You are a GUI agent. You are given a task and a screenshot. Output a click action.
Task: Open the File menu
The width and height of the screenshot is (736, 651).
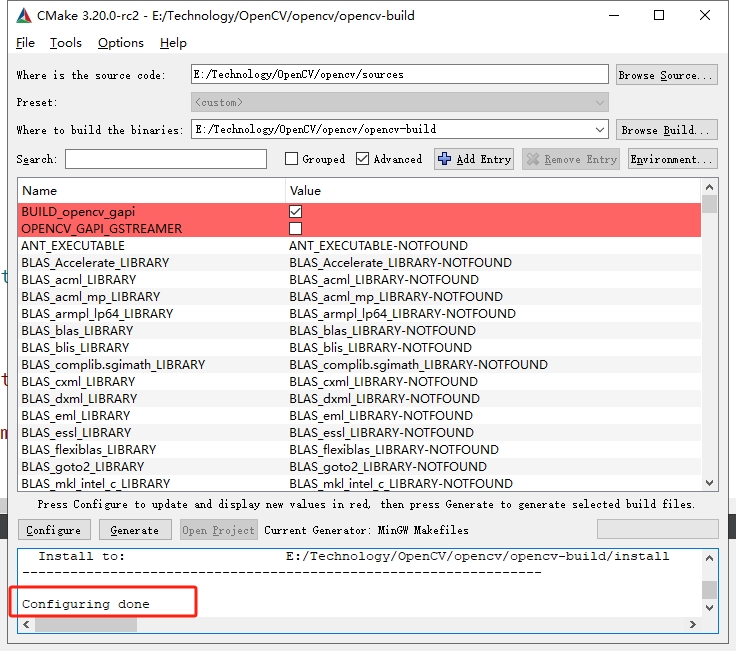tap(25, 43)
